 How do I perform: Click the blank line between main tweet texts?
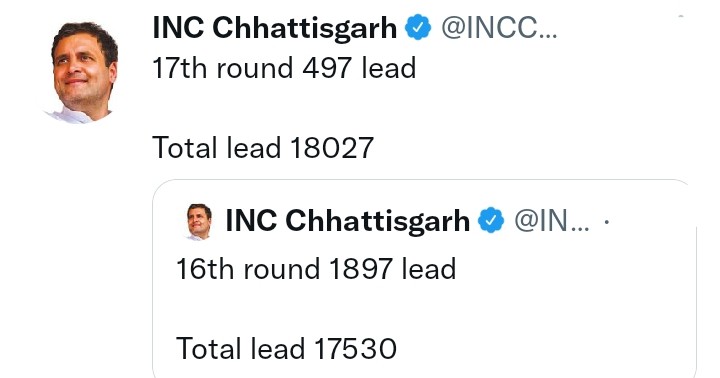[285, 108]
